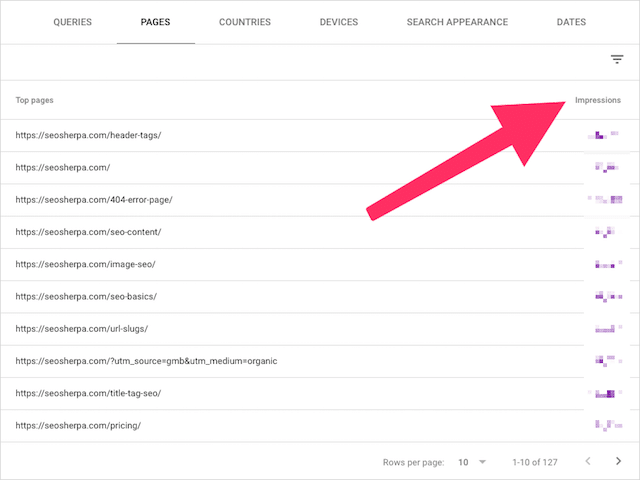The width and height of the screenshot is (640, 480).
Task: Click the Top pages column header
Action: [x=34, y=100]
